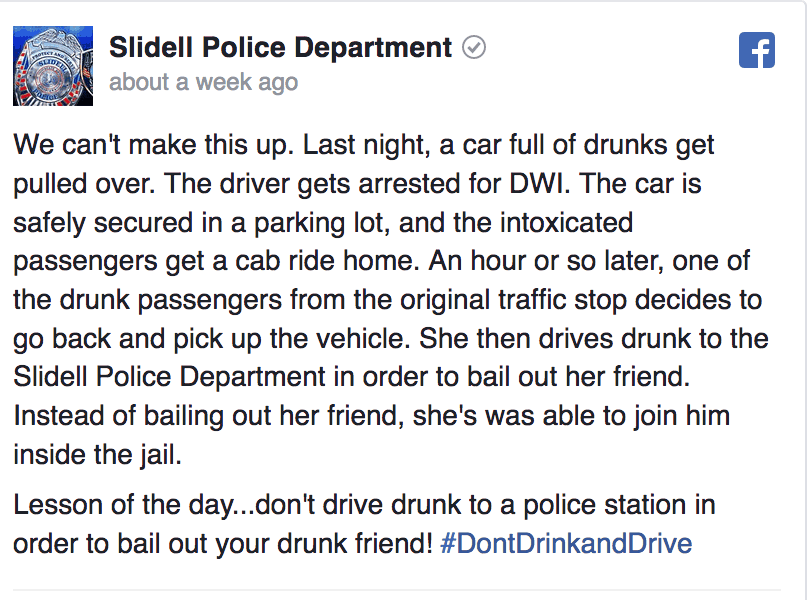This screenshot has width=809, height=607.
Task: Click the phrase "cab ride home"
Action: (x=325, y=261)
